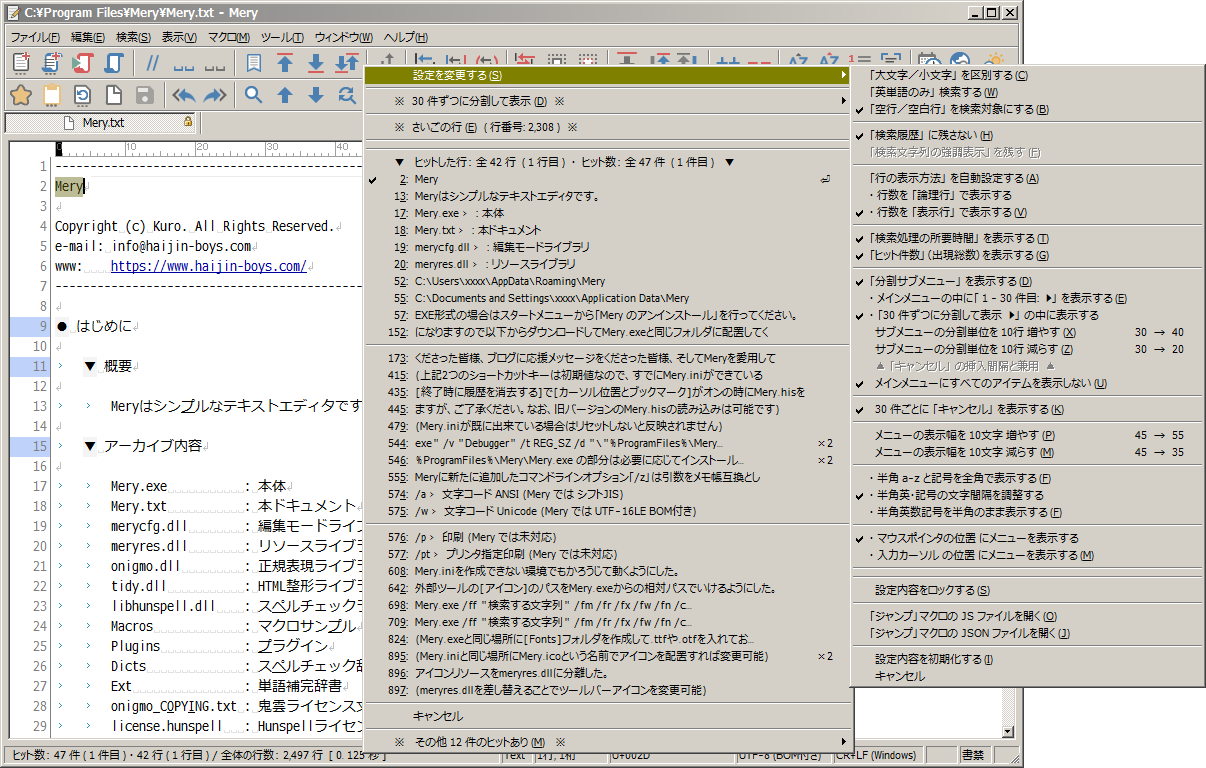
Task: Click the double right arrows icon
Action: point(215,95)
